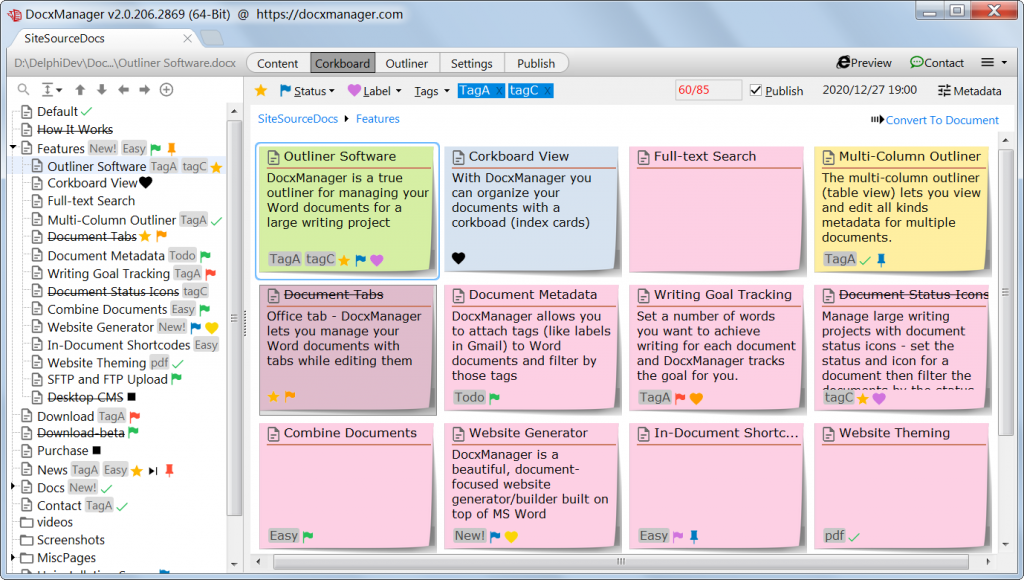This screenshot has height=580, width=1024.
Task: Open the Tags dropdown
Action: click(432, 91)
